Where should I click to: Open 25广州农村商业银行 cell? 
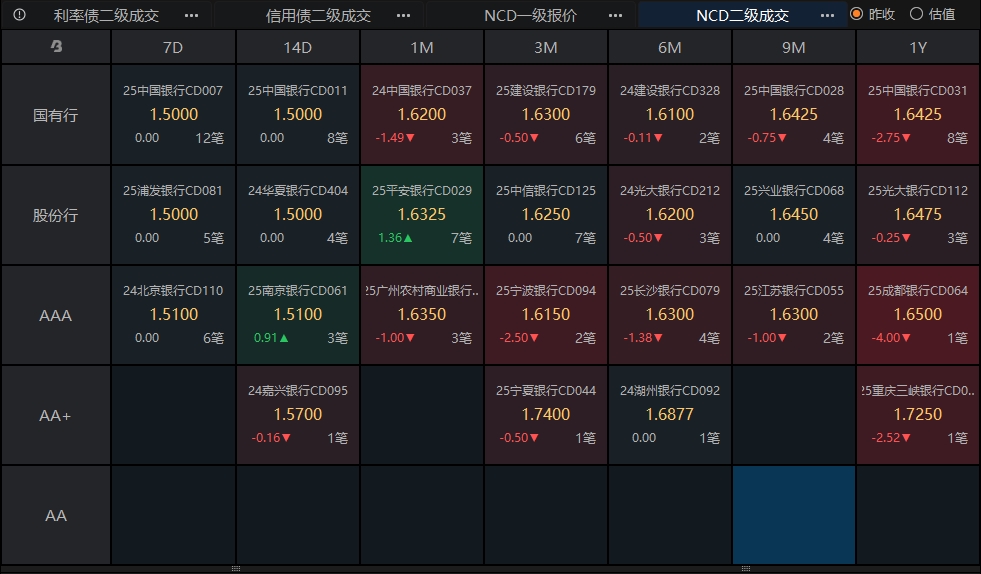pyautogui.click(x=422, y=315)
